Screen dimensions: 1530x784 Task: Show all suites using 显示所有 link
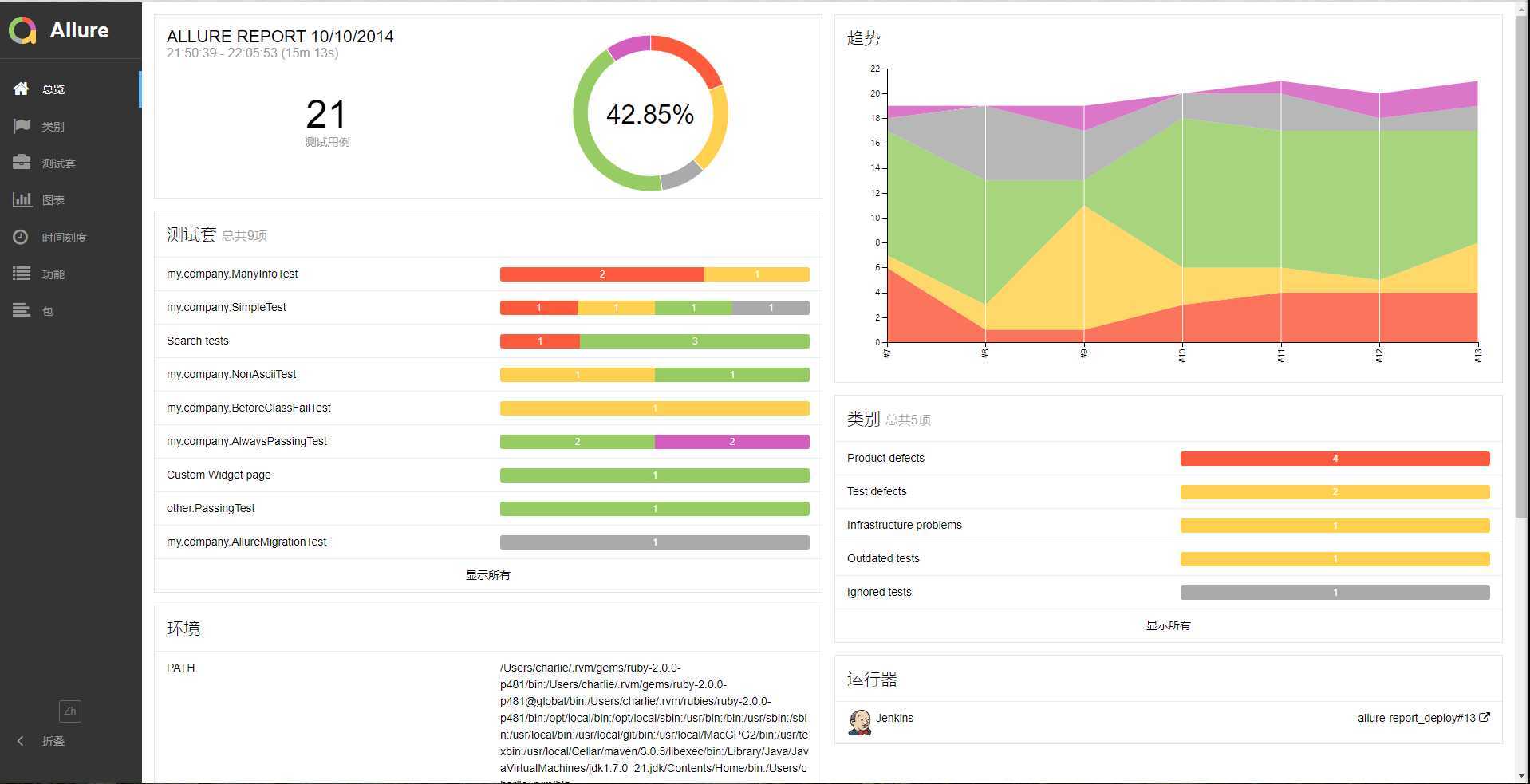tap(488, 575)
